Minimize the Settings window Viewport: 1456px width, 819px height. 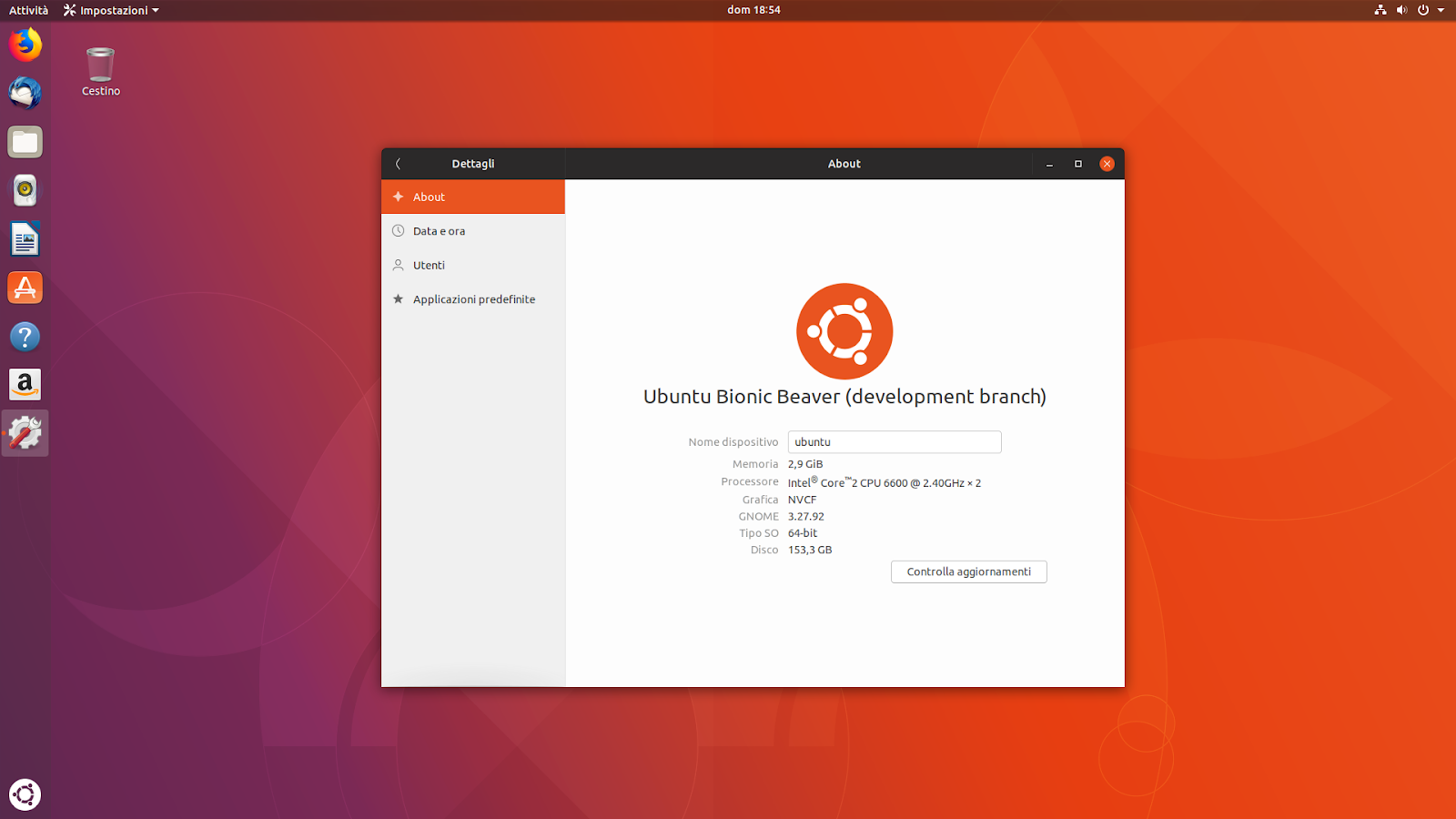click(x=1049, y=164)
